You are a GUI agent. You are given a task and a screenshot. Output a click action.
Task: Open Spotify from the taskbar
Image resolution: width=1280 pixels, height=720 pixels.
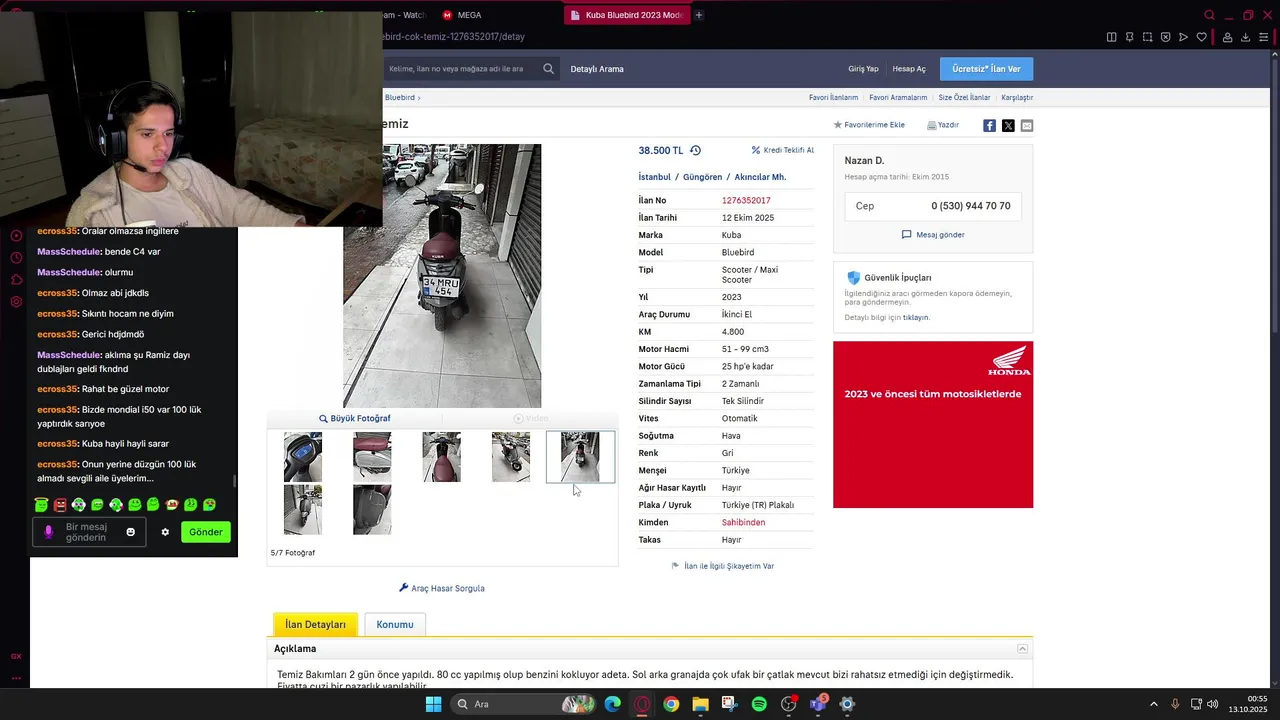coord(759,704)
